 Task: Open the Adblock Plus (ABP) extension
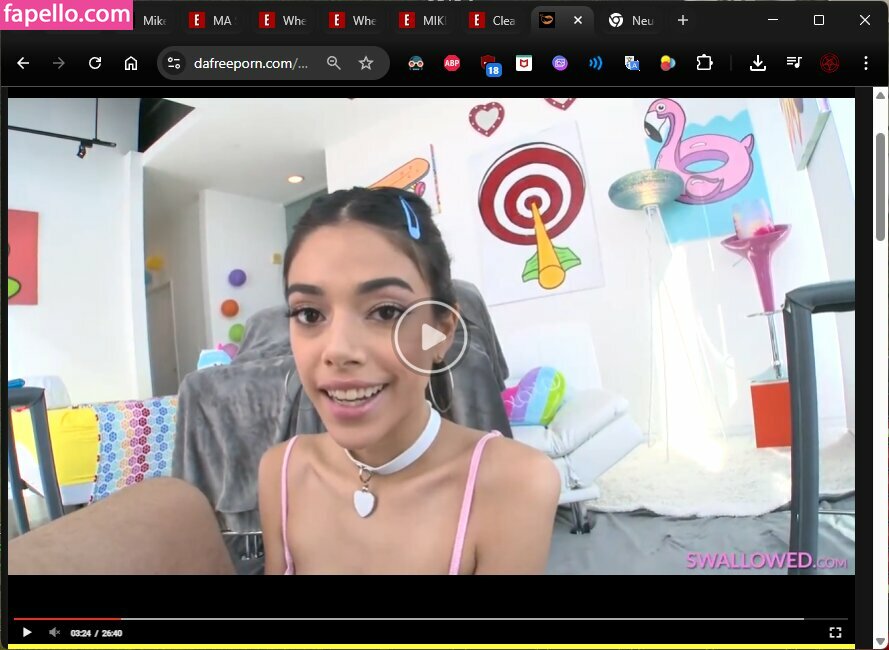pyautogui.click(x=452, y=63)
